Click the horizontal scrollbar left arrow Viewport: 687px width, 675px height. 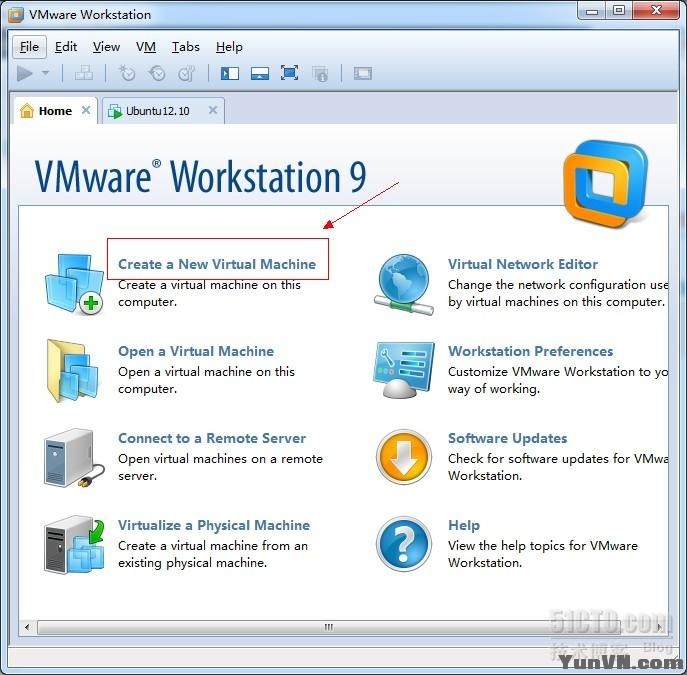27,627
